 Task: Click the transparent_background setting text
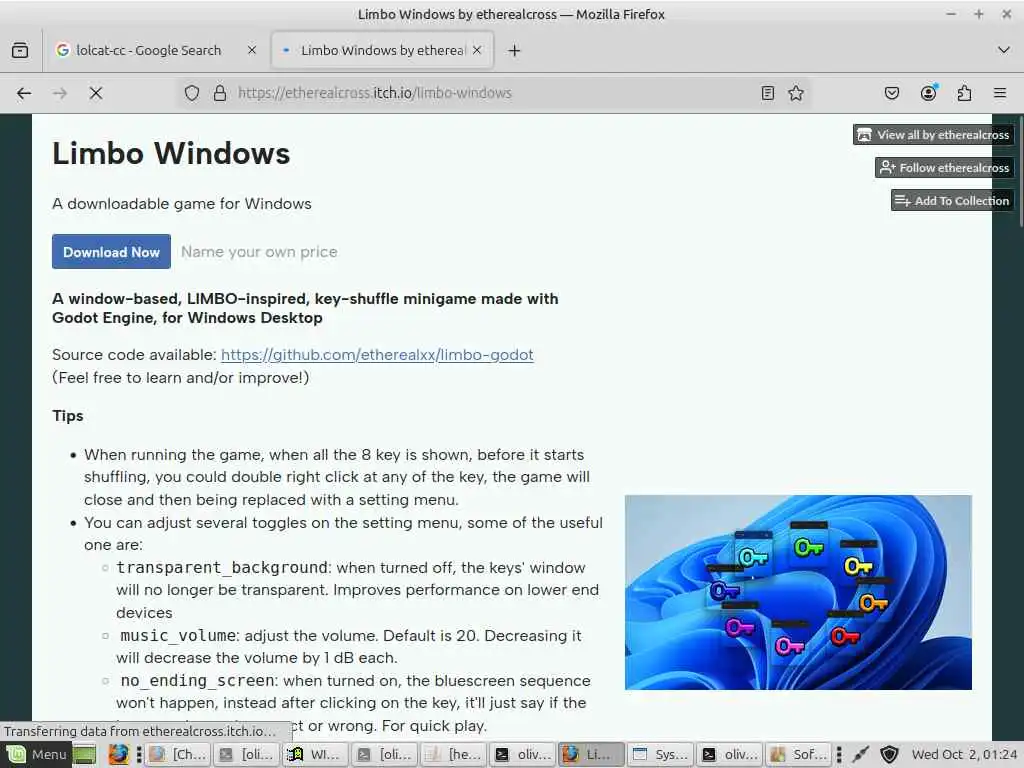pos(222,568)
